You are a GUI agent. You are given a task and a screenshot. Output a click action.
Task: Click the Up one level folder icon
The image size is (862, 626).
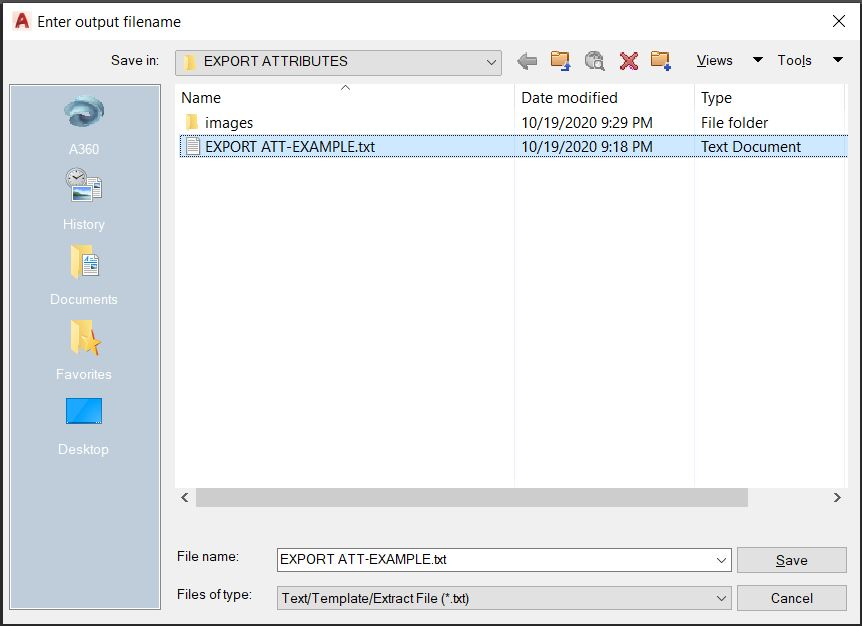[561, 61]
